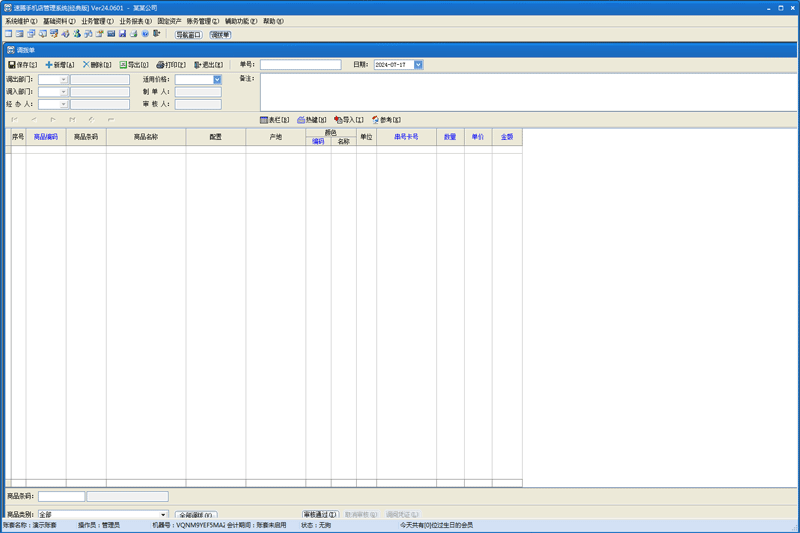
Task: Open the 帐务管理 menu
Action: pos(203,21)
